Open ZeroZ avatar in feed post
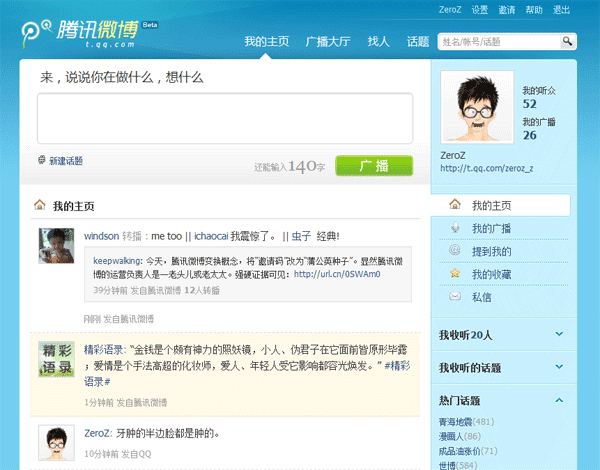Viewport: 600px width, 470px height. (x=56, y=442)
